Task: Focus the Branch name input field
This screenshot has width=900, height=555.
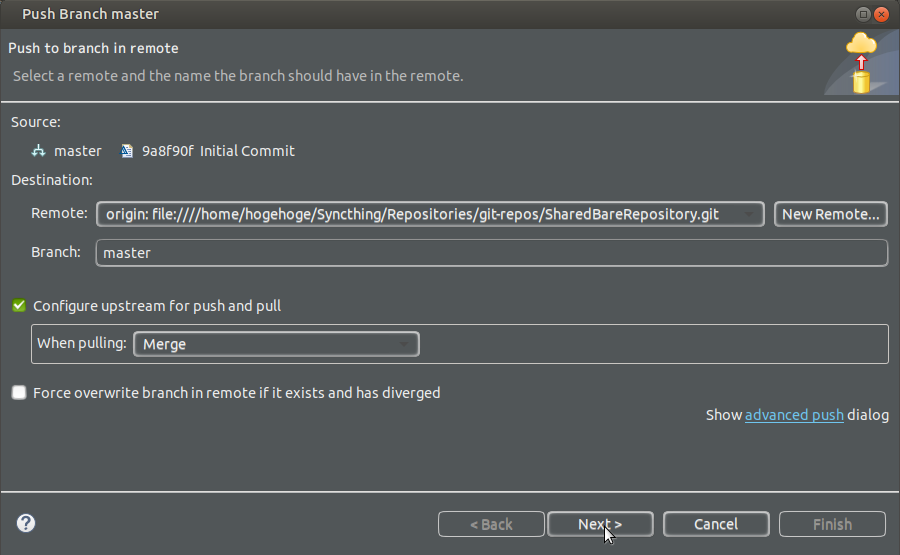Action: (x=491, y=253)
